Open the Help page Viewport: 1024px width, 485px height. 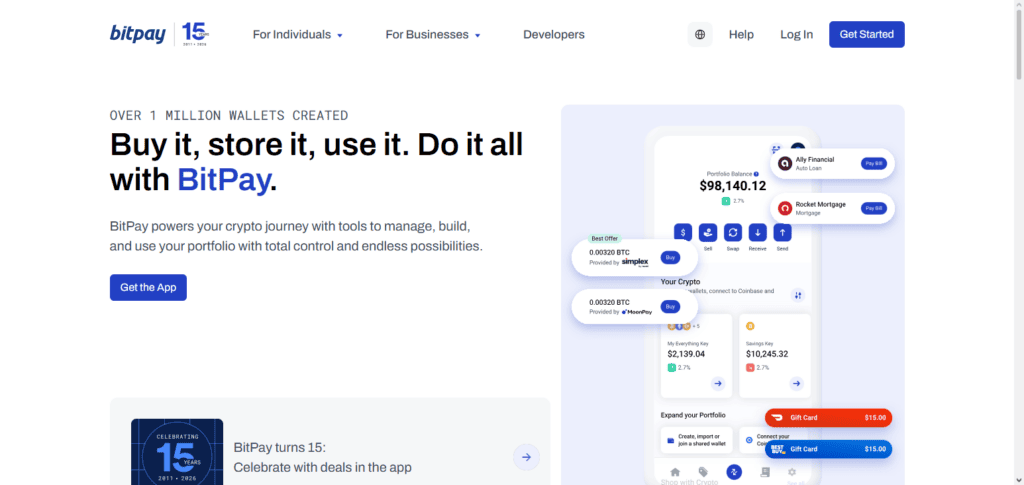(x=741, y=35)
